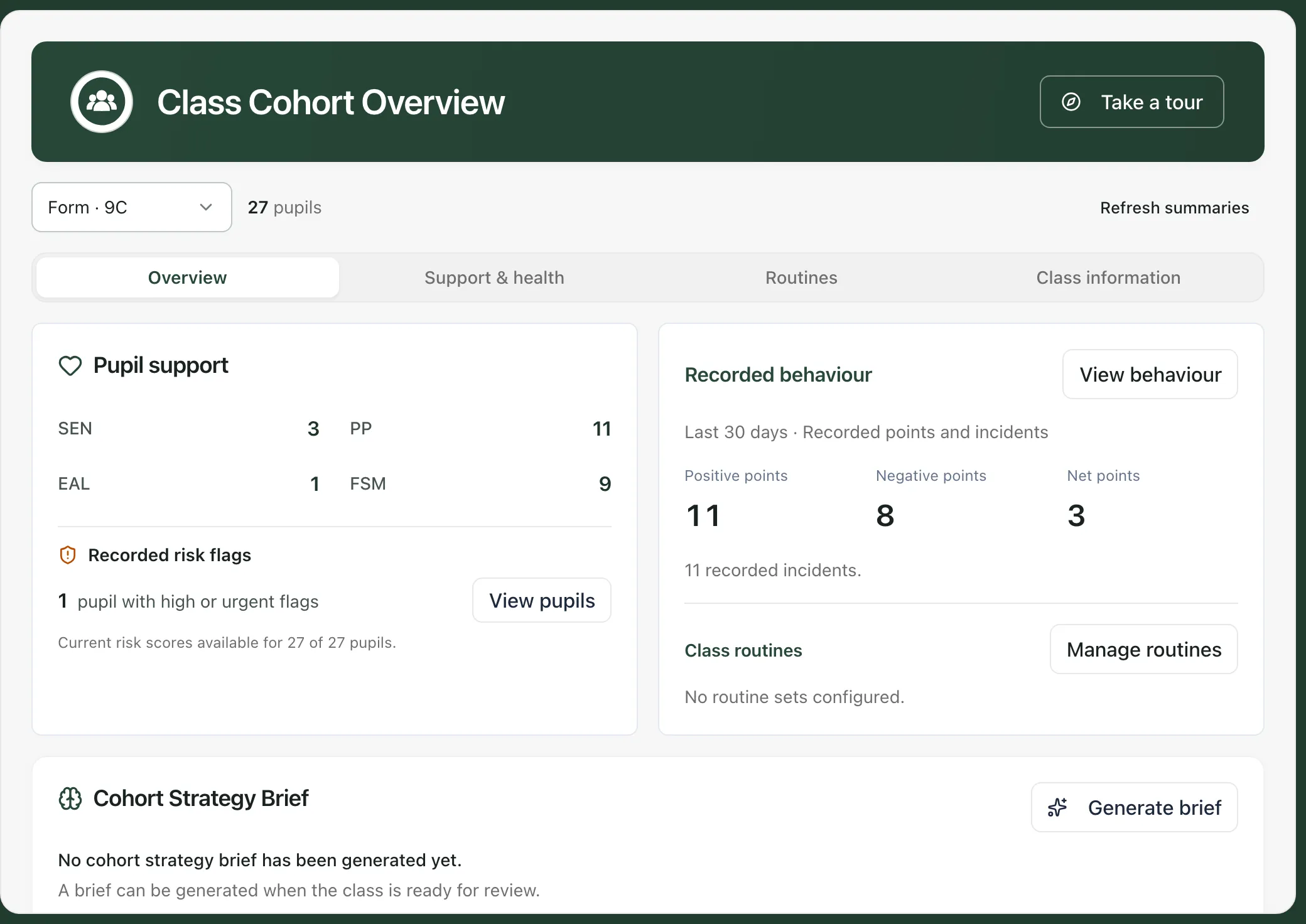Click the Class Cohort Overview title

[x=331, y=102]
